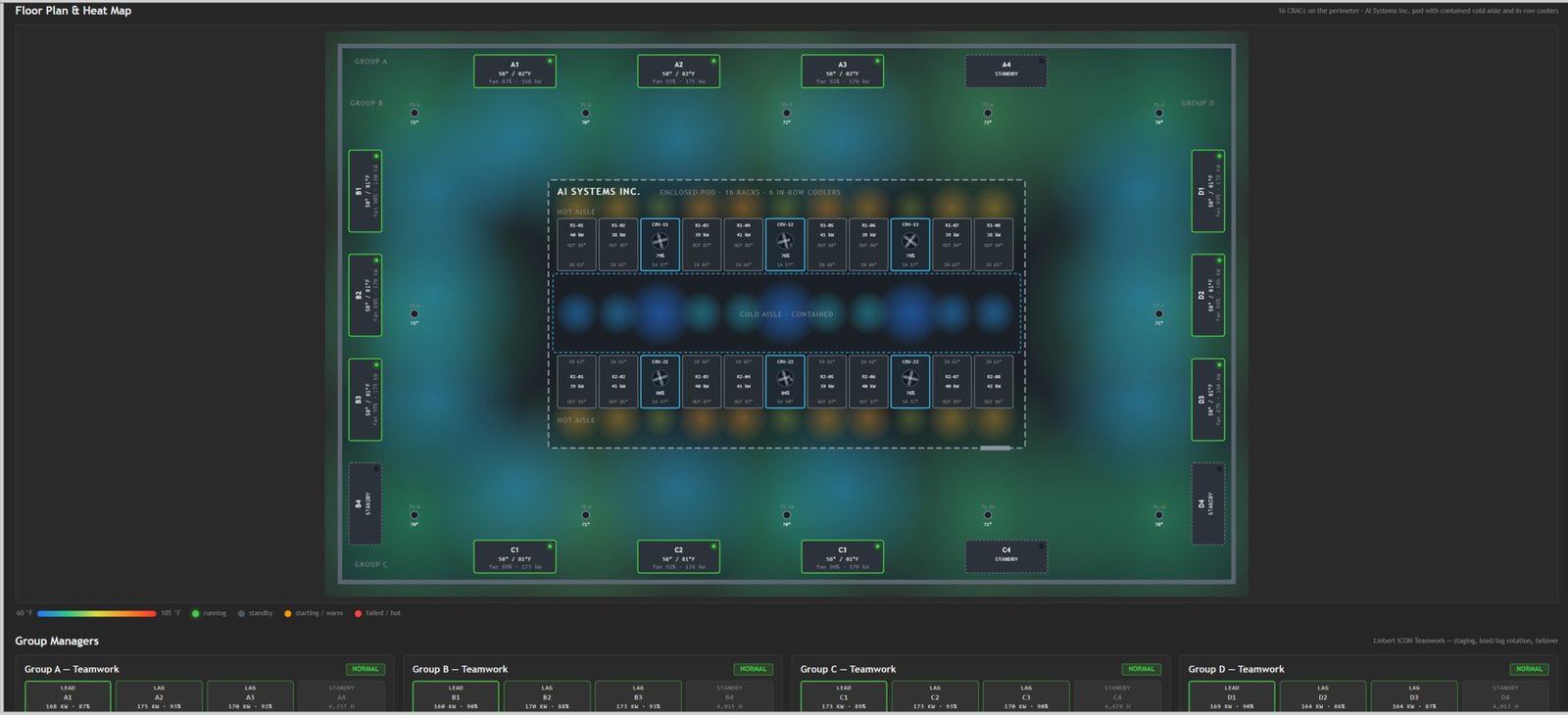
Task: Open CRAC unit C3 on the floor plan
Action: pos(842,556)
